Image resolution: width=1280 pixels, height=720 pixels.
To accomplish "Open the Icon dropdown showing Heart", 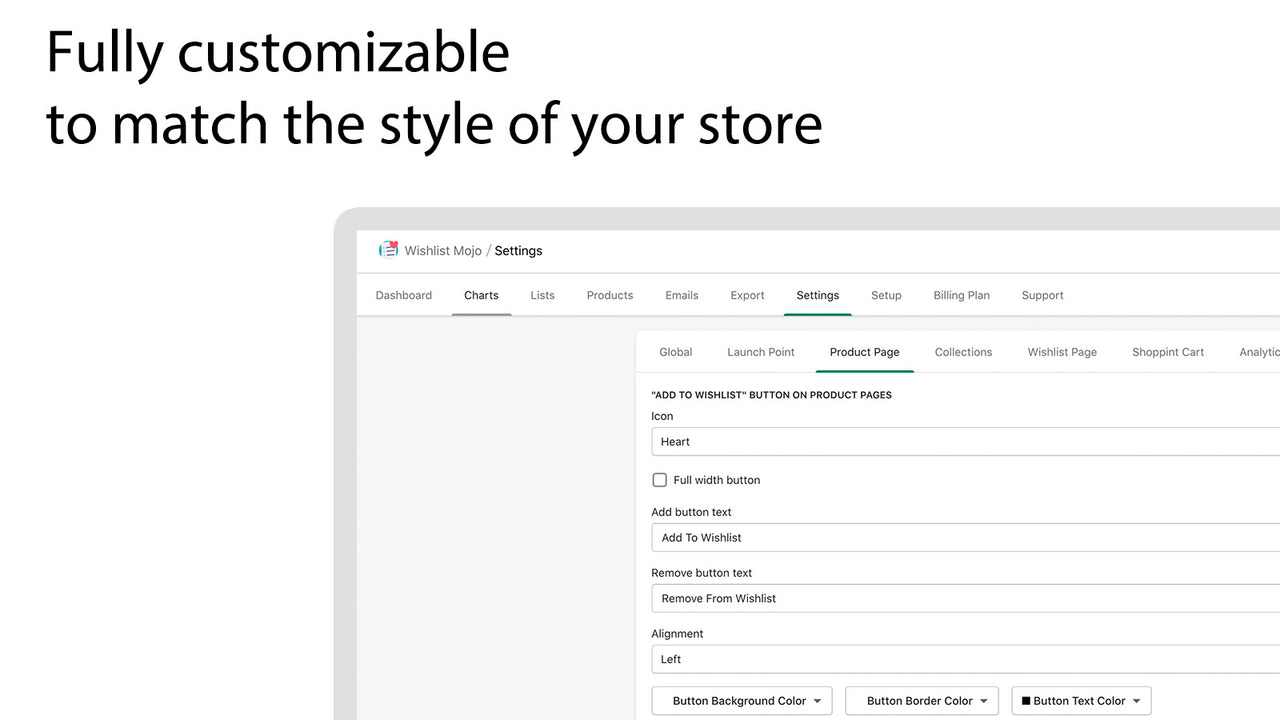I will point(966,442).
